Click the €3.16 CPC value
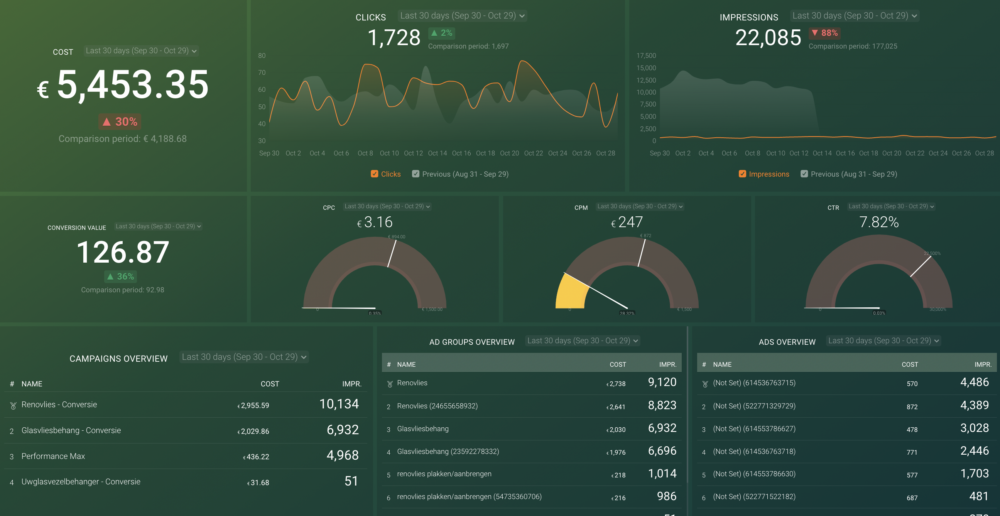 pyautogui.click(x=374, y=223)
